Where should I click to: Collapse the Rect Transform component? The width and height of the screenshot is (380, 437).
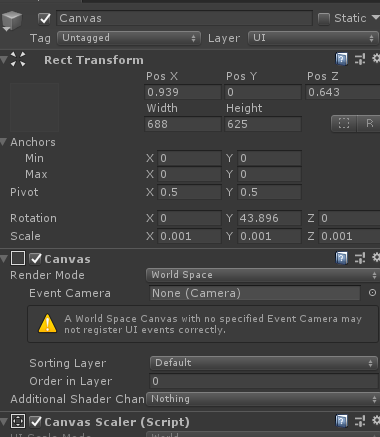coord(4,60)
